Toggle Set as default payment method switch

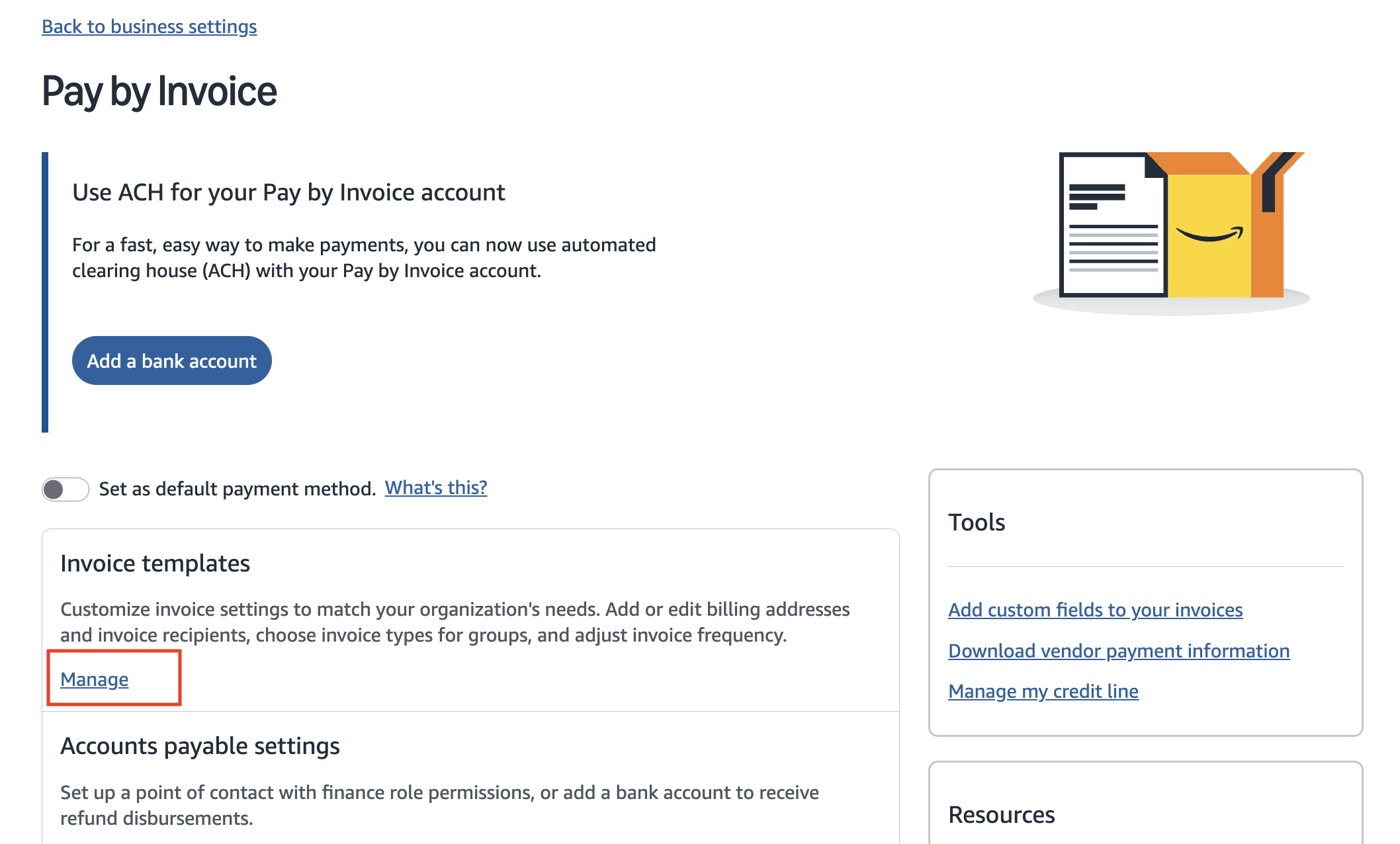[66, 489]
